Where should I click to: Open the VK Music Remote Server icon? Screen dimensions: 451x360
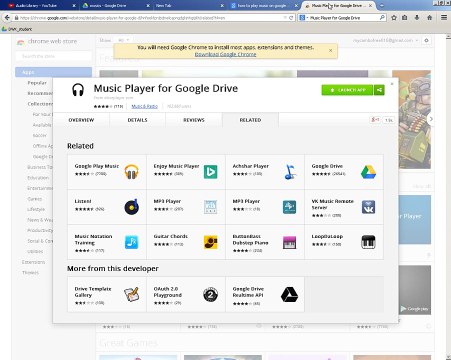point(368,207)
